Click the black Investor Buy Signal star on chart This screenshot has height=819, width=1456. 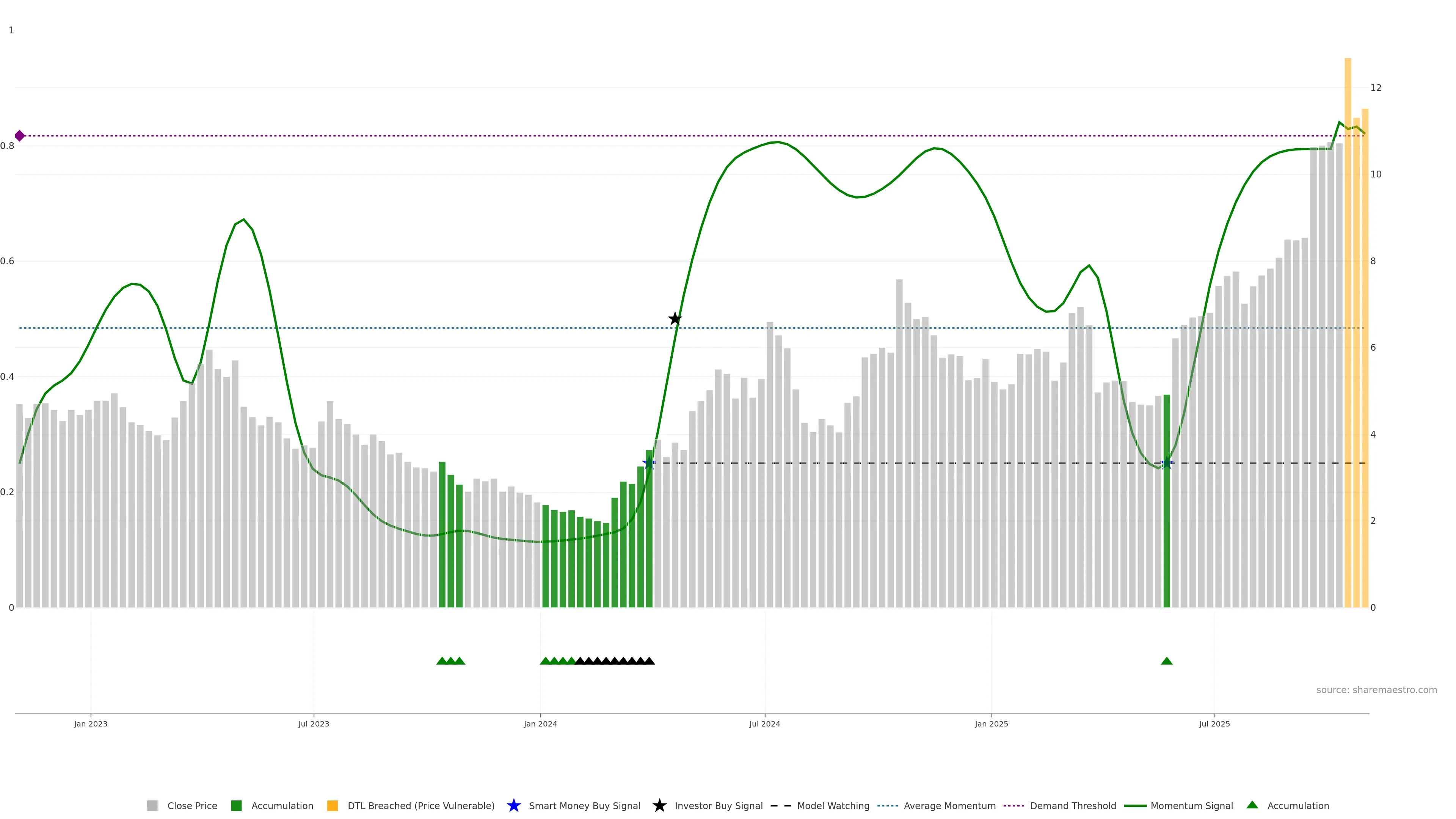point(675,319)
